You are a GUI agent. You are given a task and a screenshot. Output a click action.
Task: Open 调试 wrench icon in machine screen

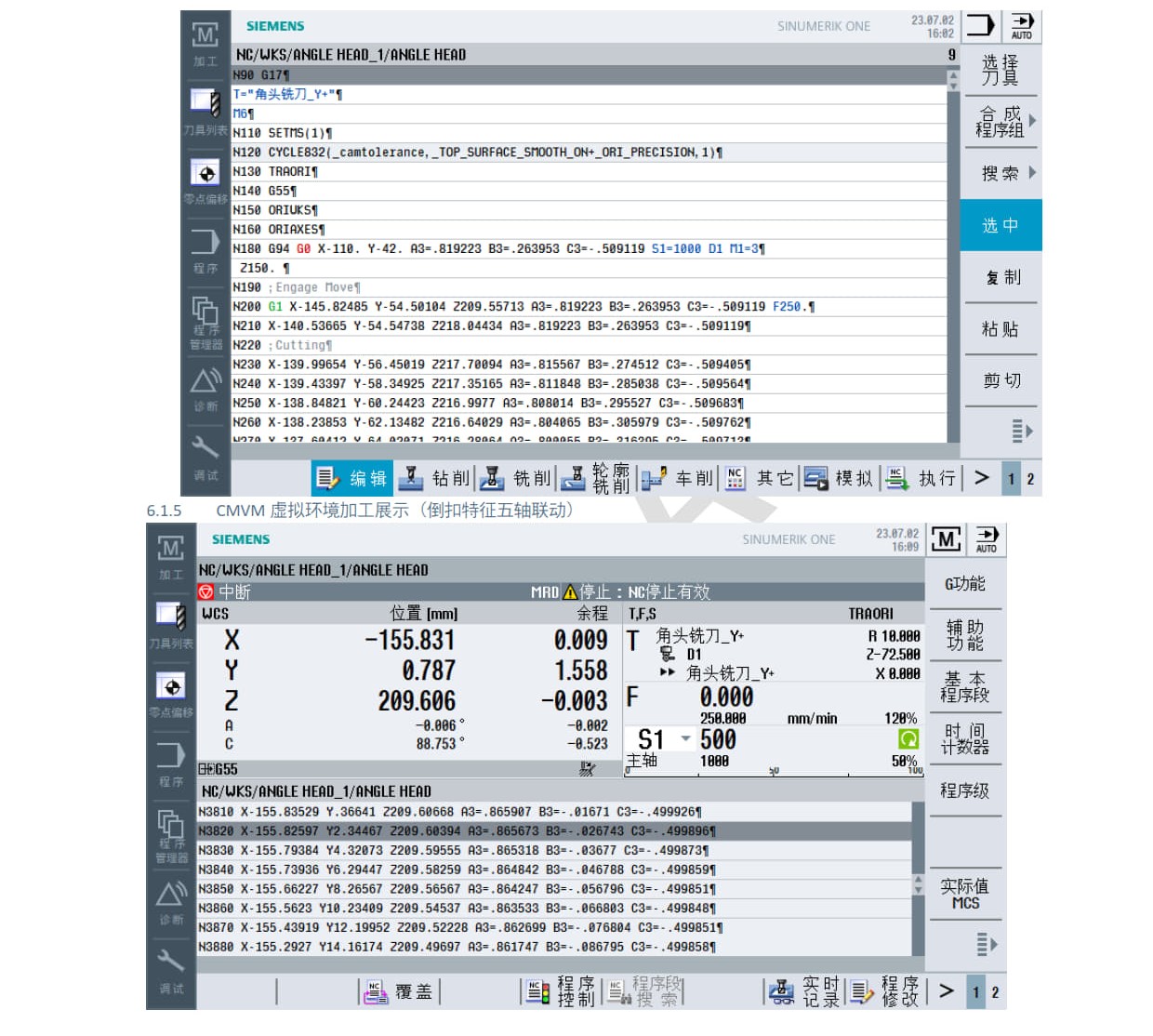[171, 970]
